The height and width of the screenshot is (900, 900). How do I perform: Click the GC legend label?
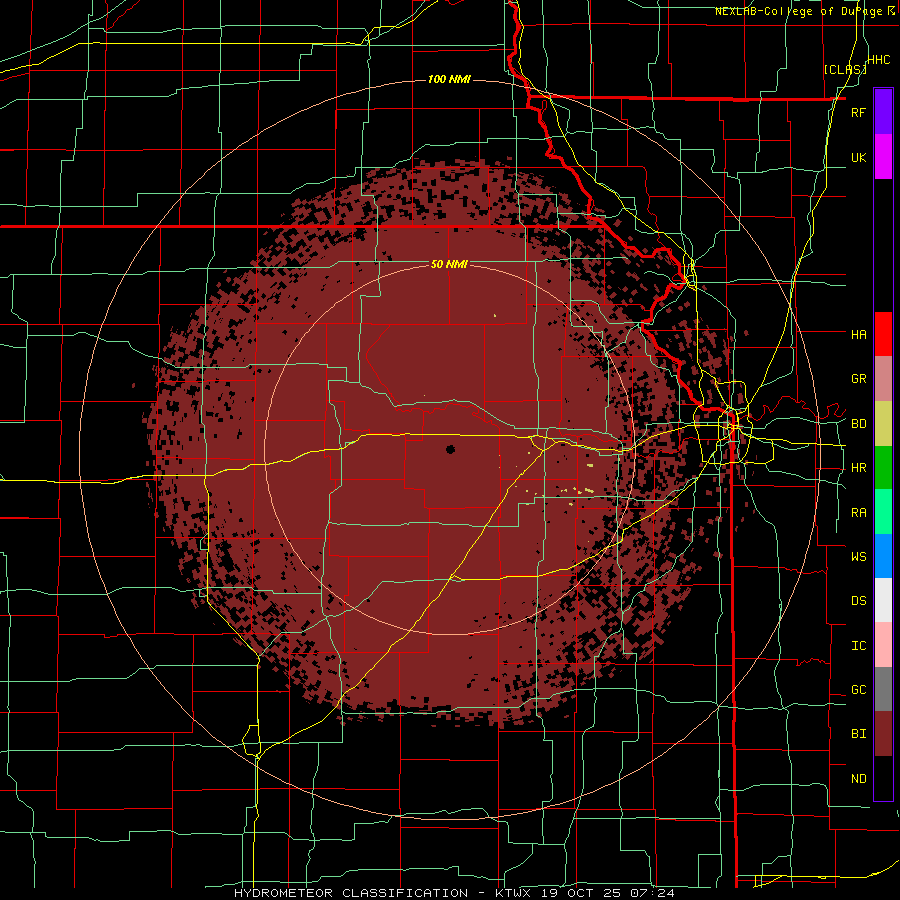[858, 690]
